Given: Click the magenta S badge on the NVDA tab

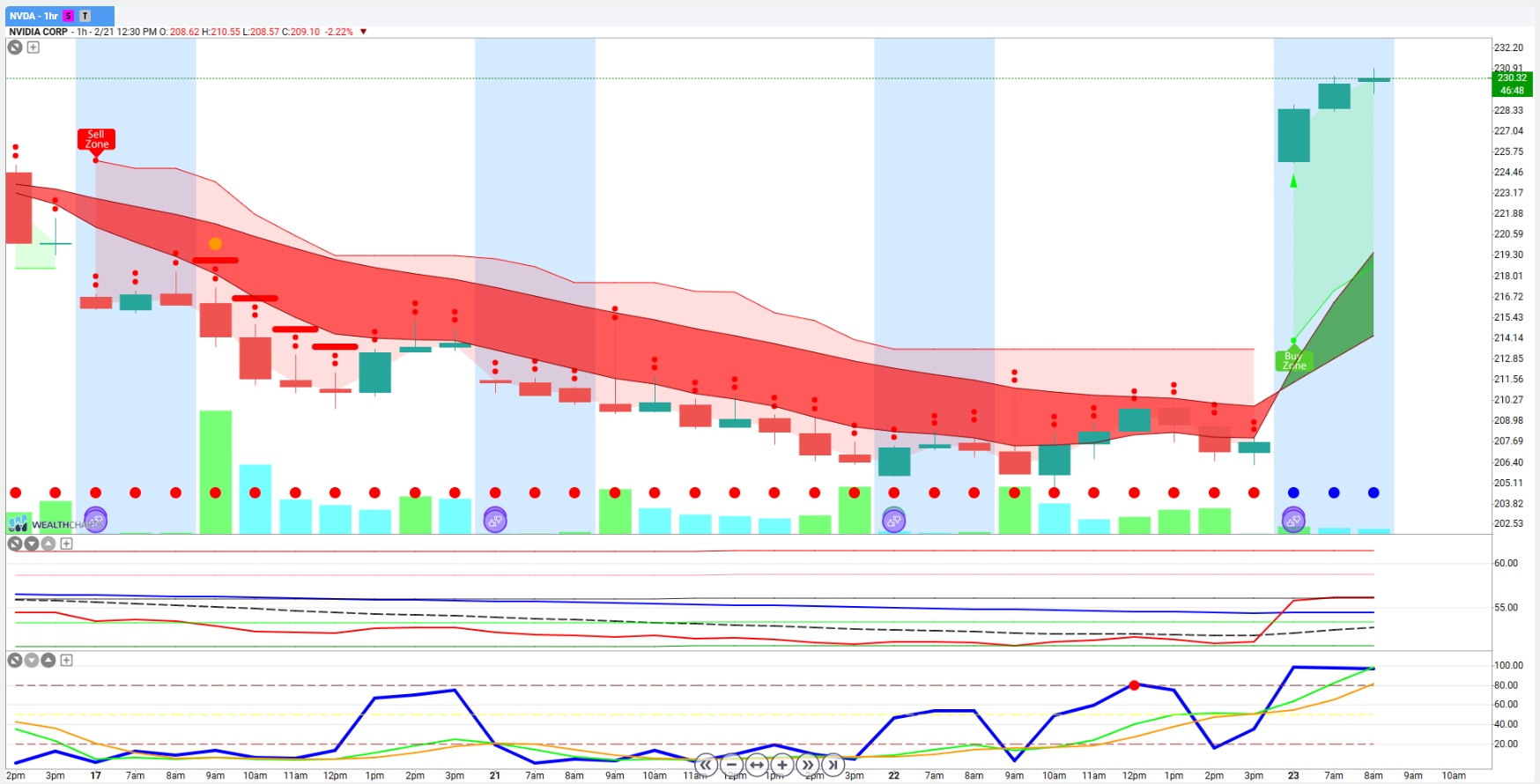Looking at the screenshot, I should (68, 16).
